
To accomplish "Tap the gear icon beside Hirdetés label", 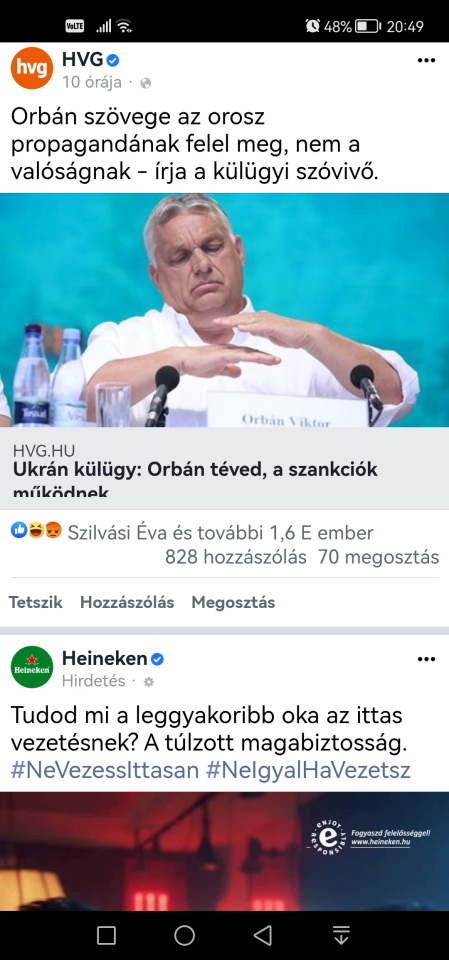I will [x=148, y=681].
